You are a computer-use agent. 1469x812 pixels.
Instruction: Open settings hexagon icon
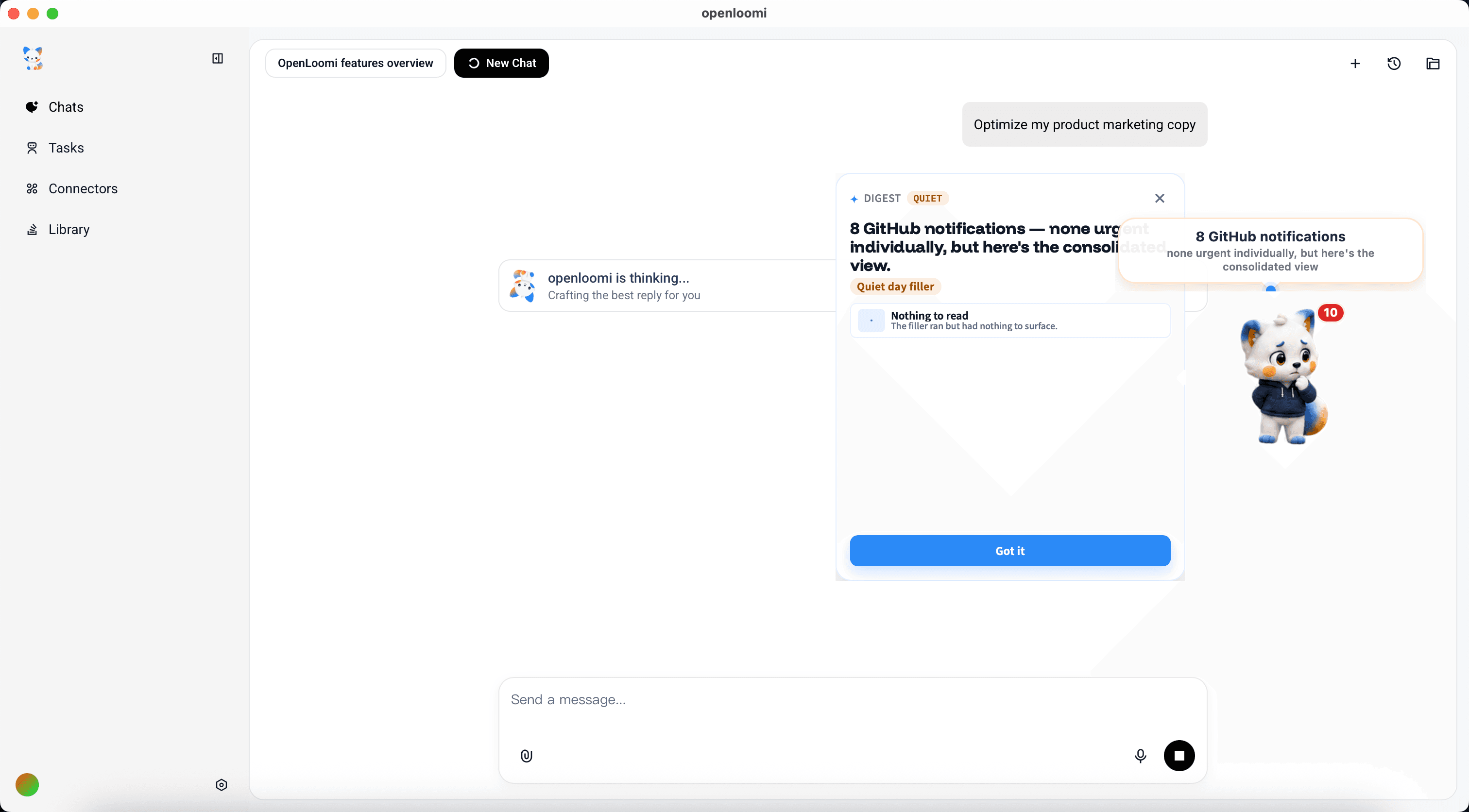coord(221,785)
